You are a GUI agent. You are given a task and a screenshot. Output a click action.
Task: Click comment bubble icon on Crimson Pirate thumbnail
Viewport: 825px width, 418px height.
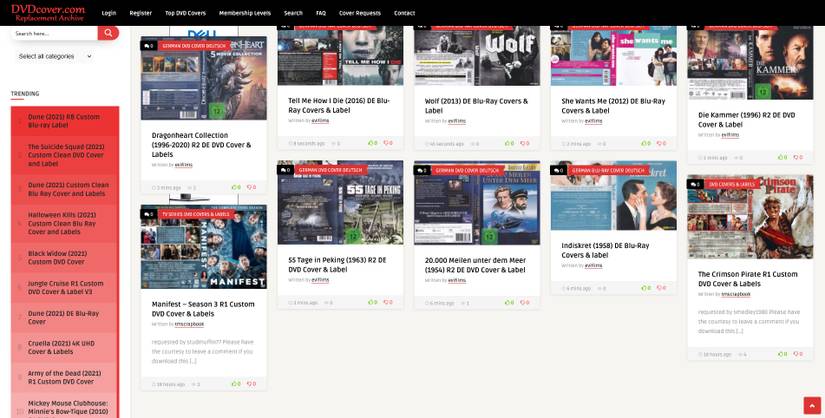[696, 184]
